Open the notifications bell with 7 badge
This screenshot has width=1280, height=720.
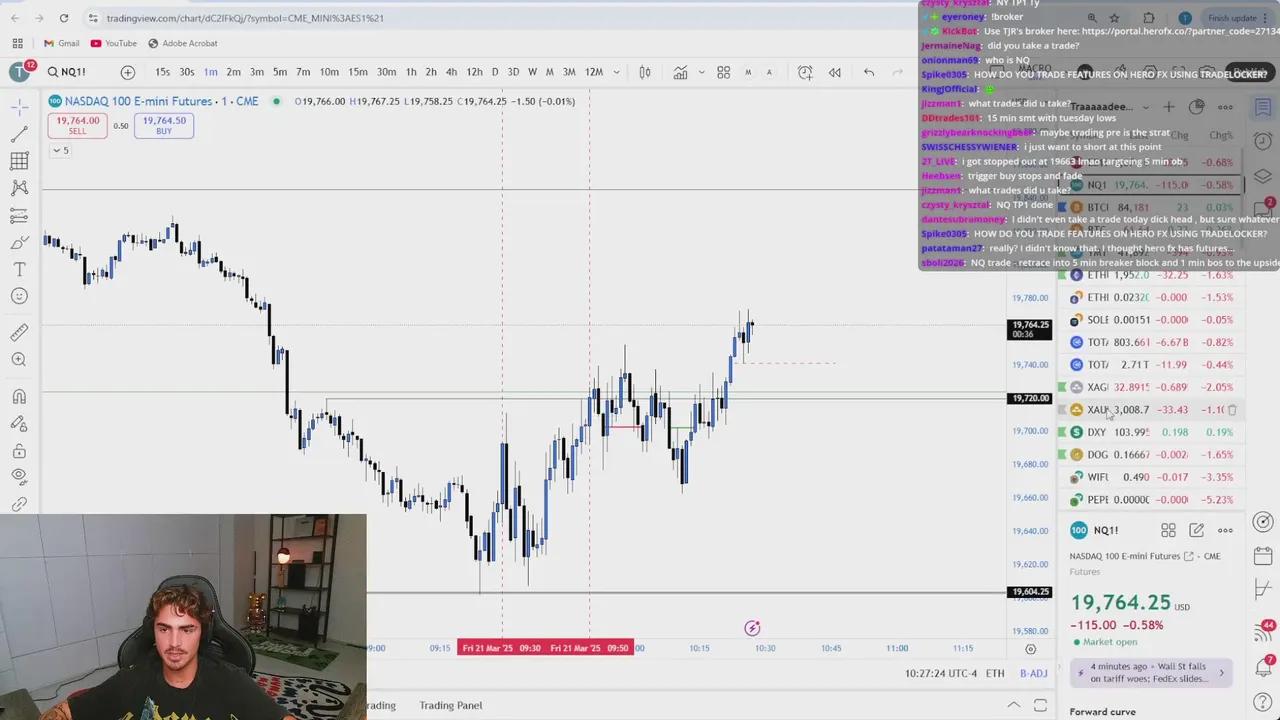1263,670
